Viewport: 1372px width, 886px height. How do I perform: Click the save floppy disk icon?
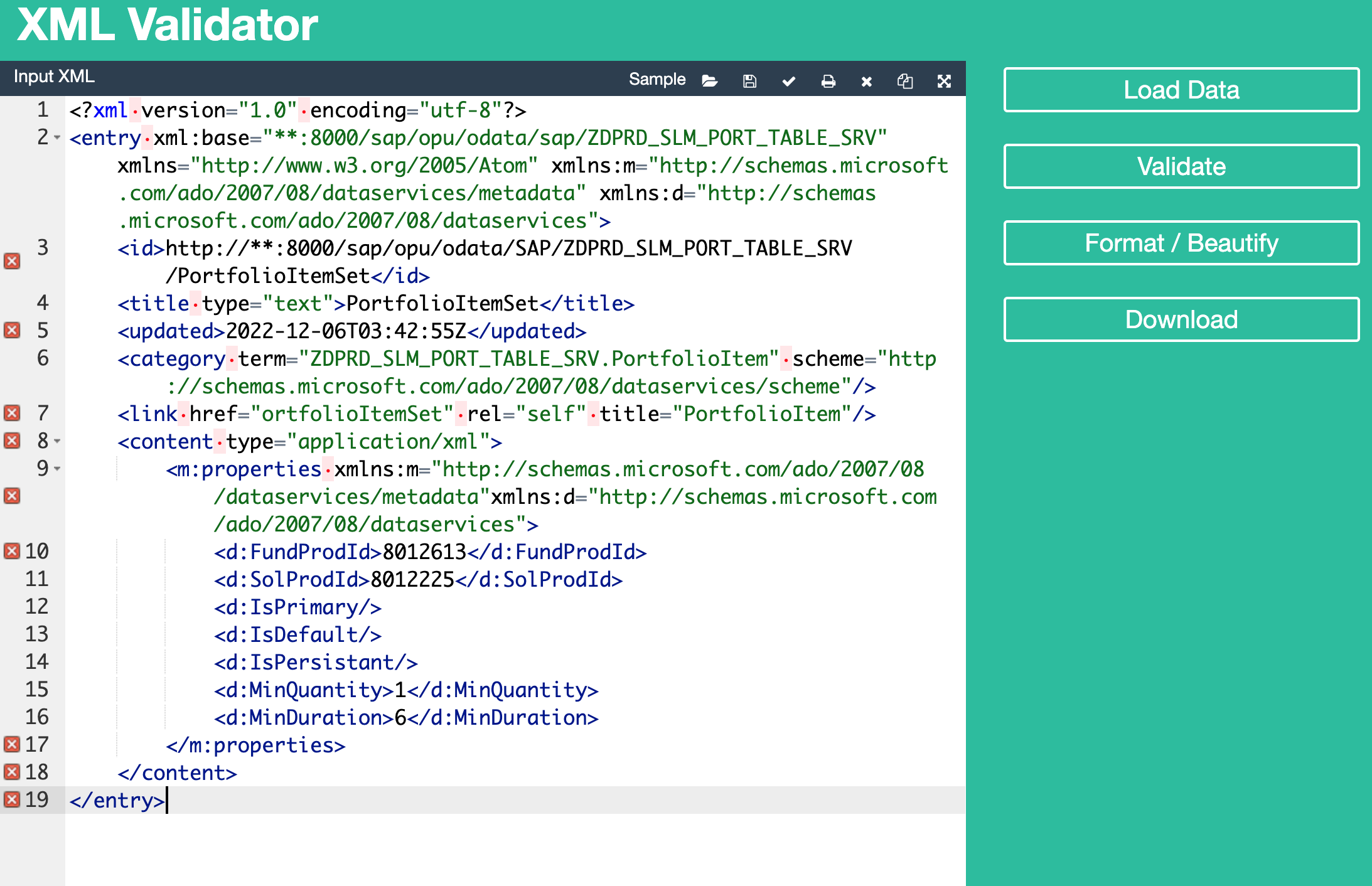click(x=749, y=80)
